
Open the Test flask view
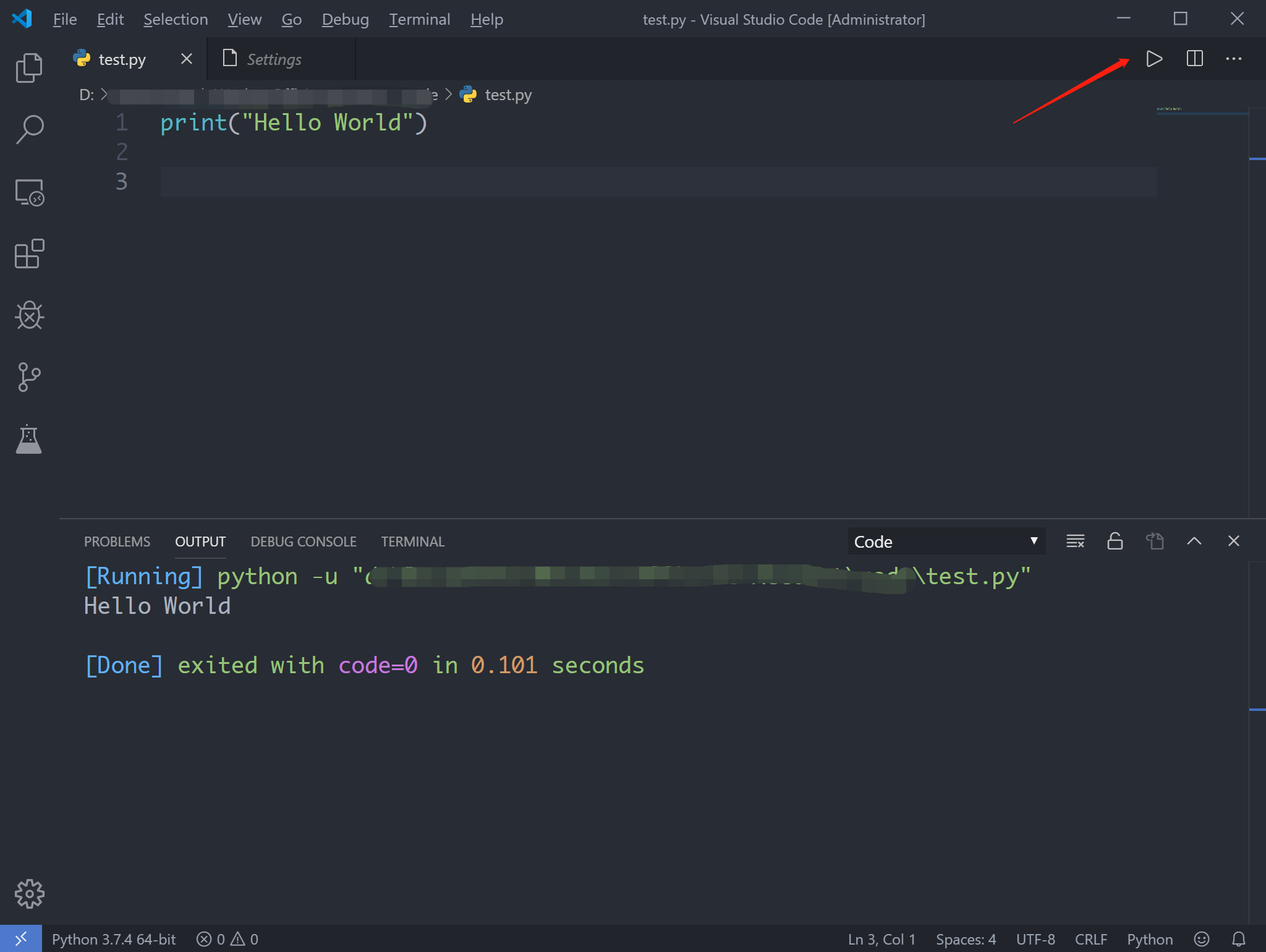coord(29,439)
